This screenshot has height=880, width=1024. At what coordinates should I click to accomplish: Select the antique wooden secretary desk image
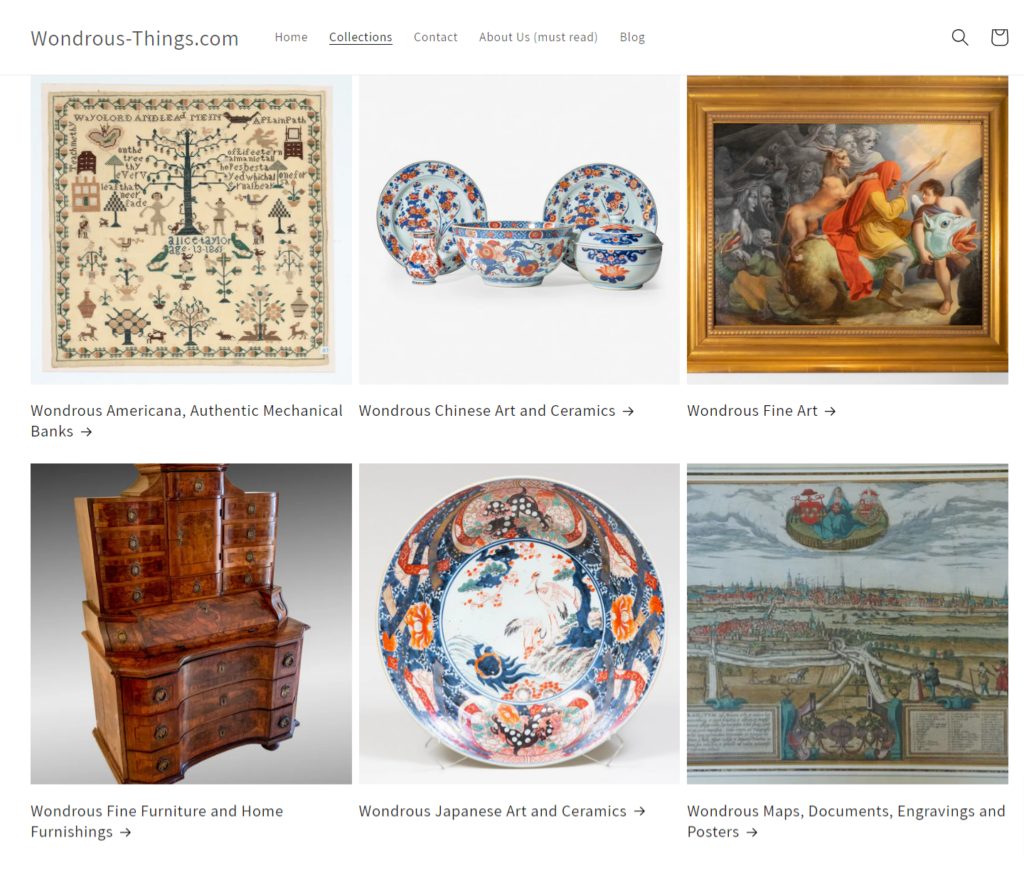pos(191,623)
